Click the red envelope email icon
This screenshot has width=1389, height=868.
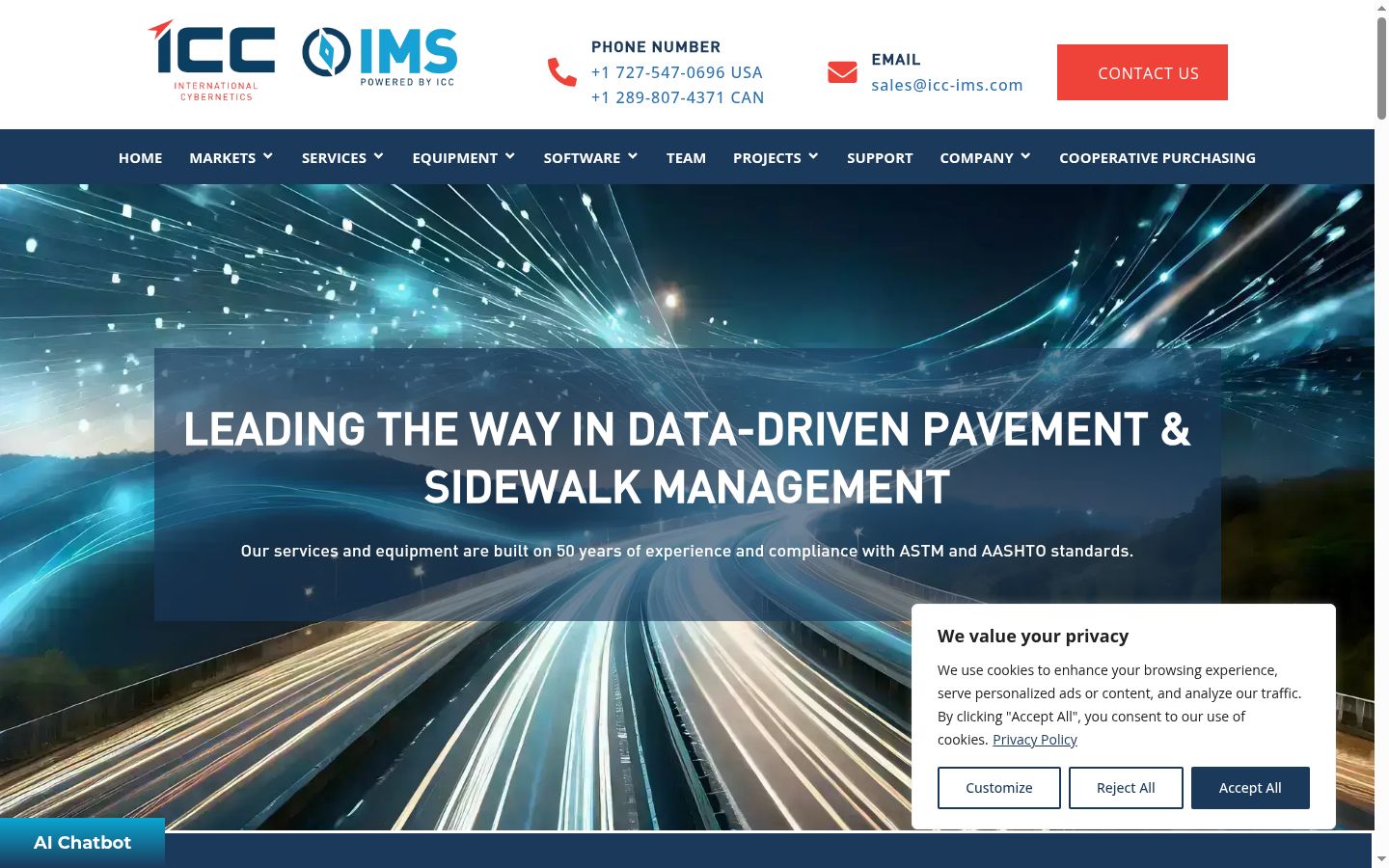coord(842,72)
